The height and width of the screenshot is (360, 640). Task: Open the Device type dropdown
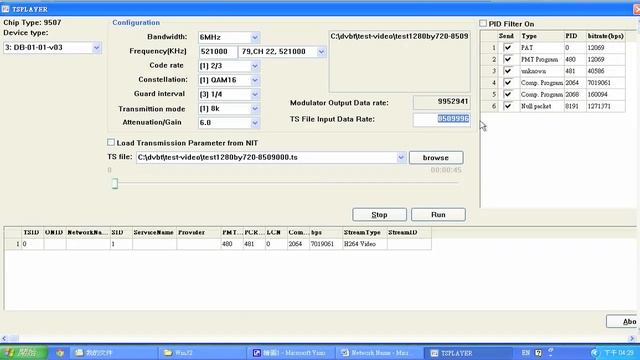pos(96,48)
